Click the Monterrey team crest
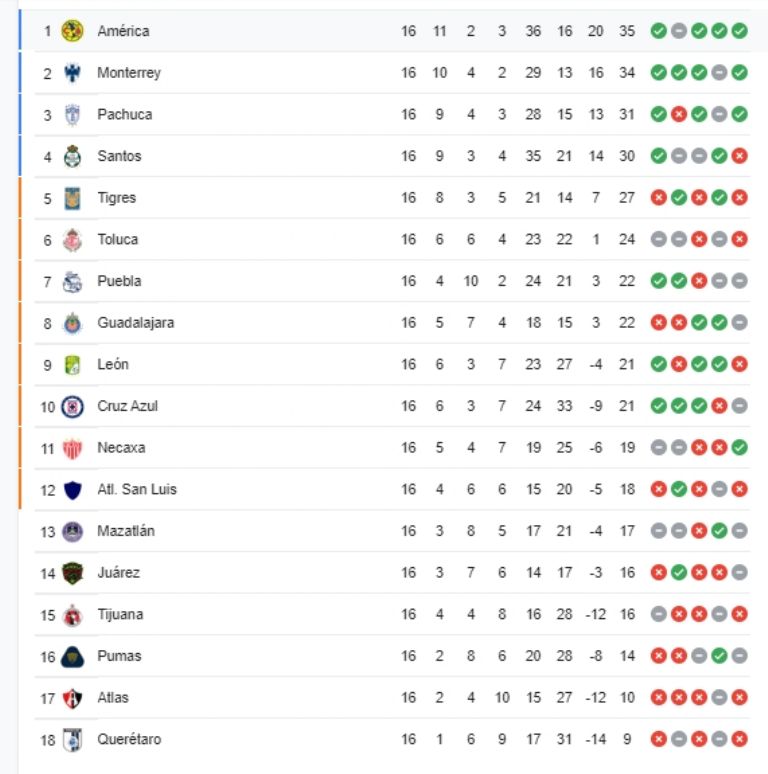Screen dimensions: 768x774 (72, 73)
